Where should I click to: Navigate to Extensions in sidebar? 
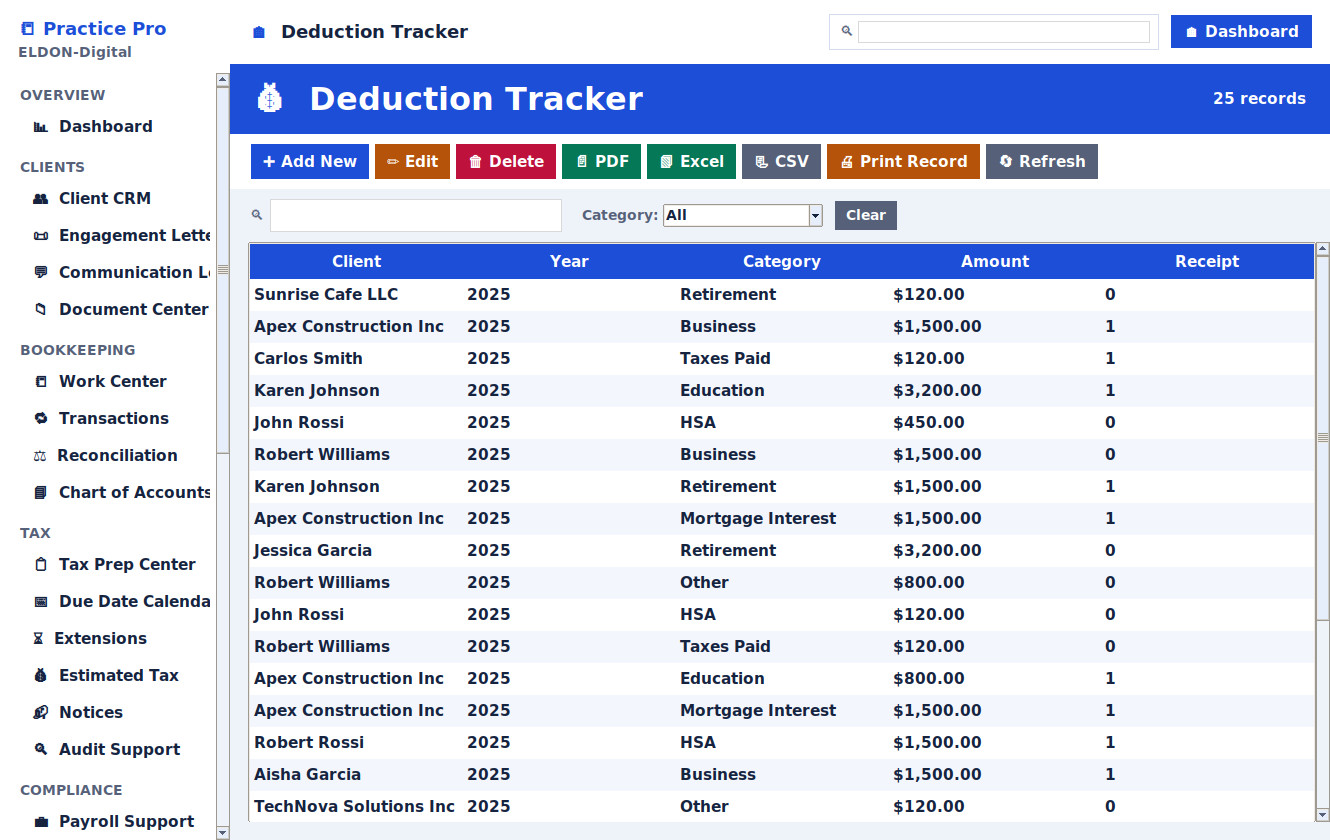(x=100, y=639)
